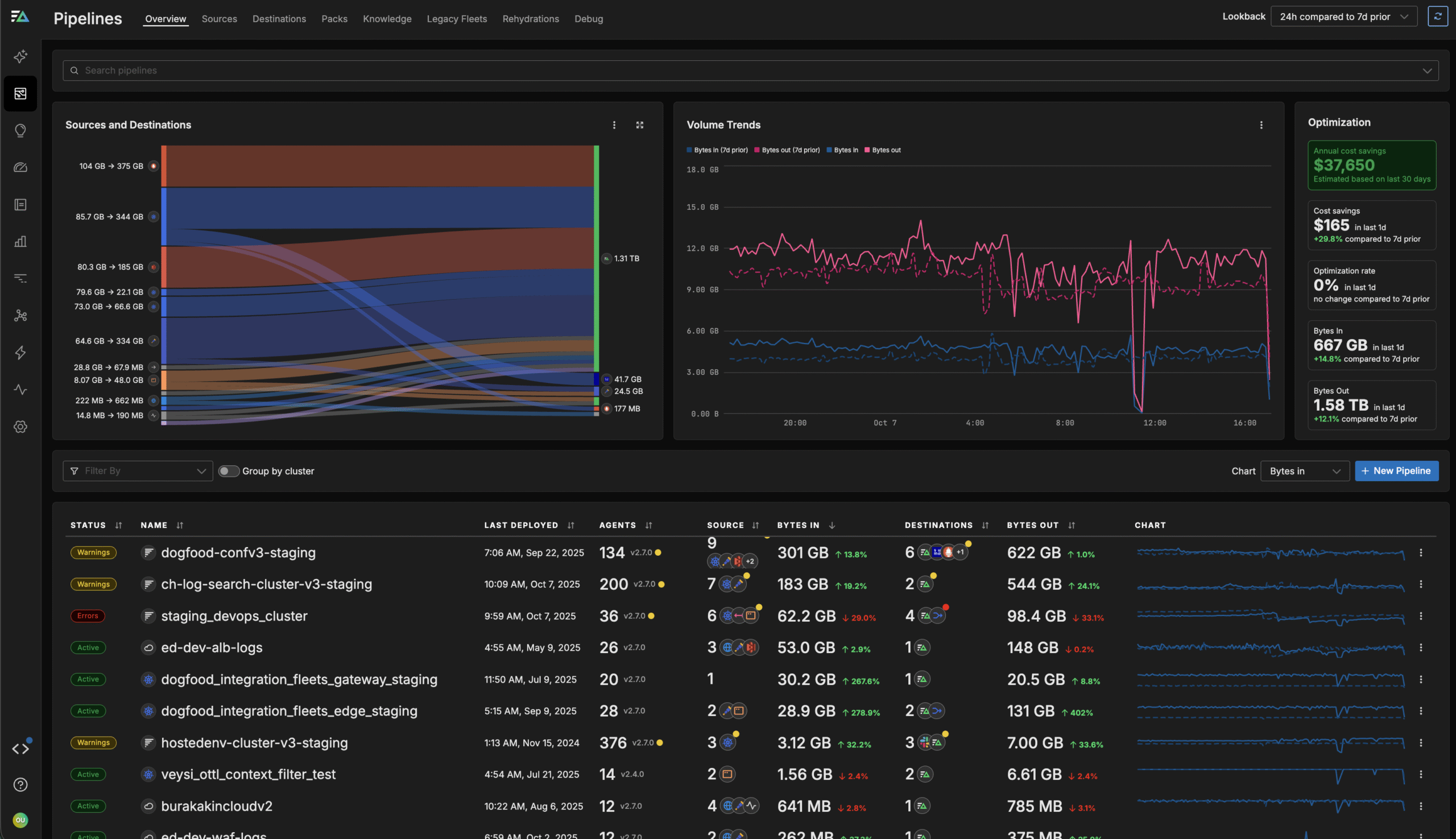Open the Chart 'Bytes in' dropdown
The image size is (1456, 839).
click(x=1305, y=471)
